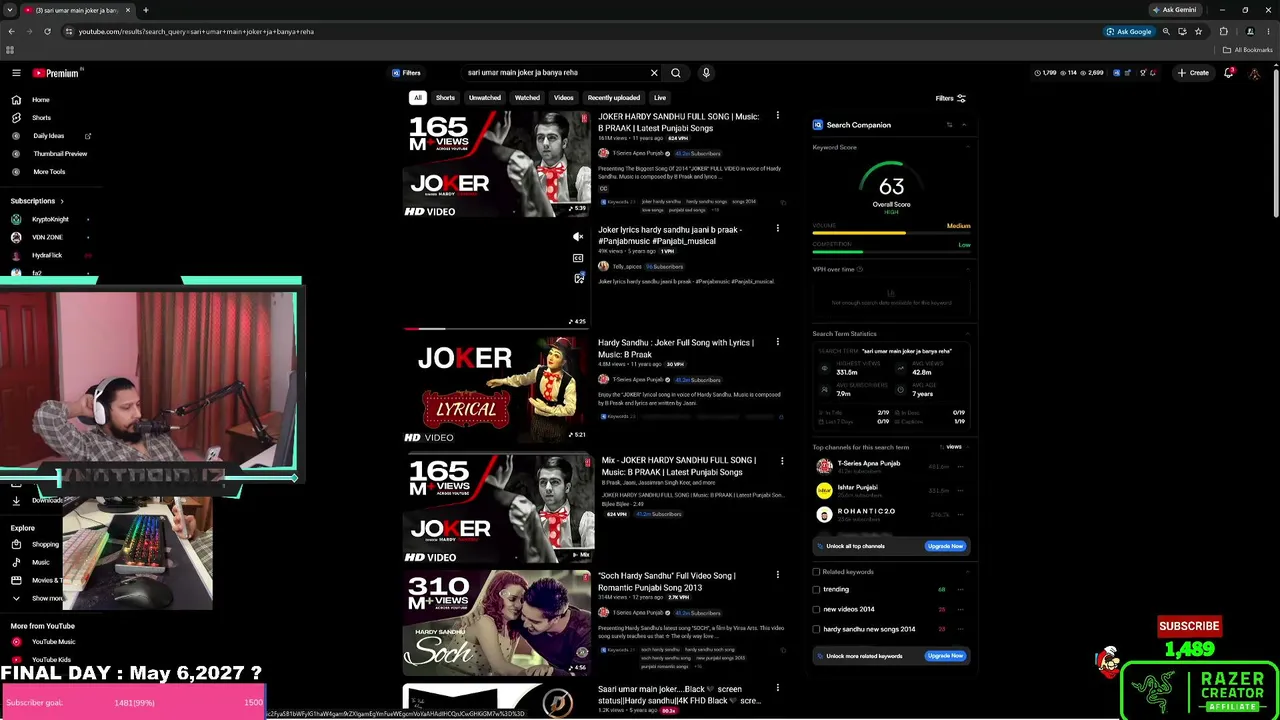The width and height of the screenshot is (1280, 720).
Task: Open the account avatar menu
Action: [1255, 73]
